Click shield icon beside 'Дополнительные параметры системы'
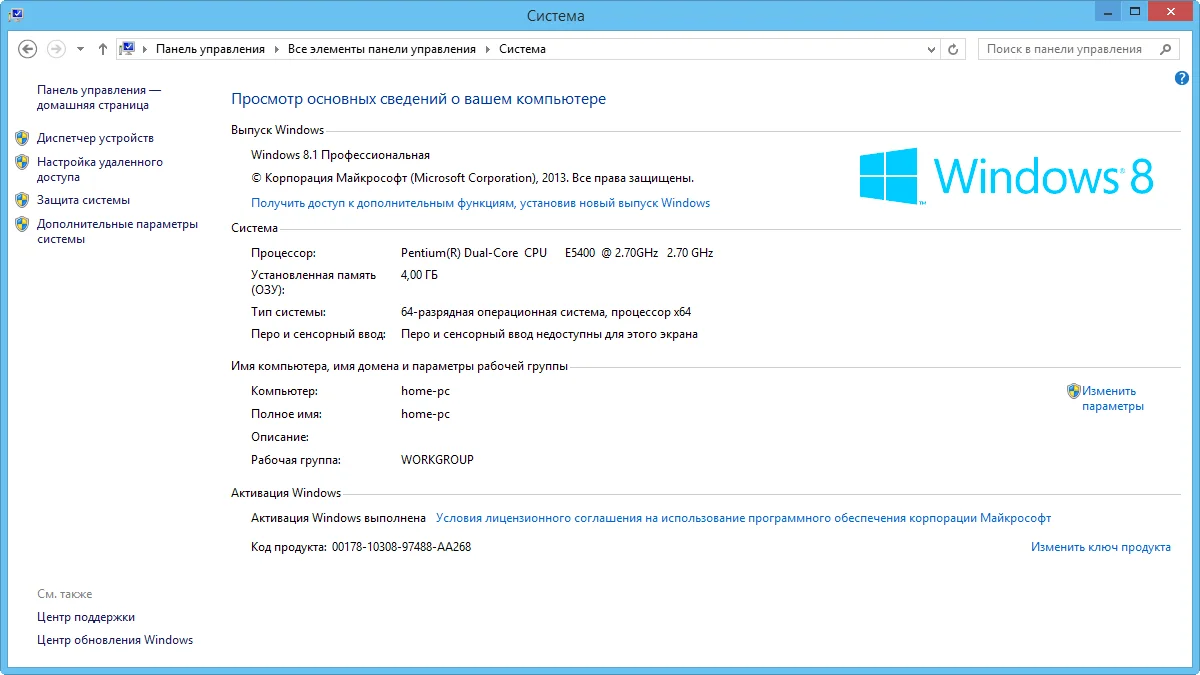 coord(22,223)
